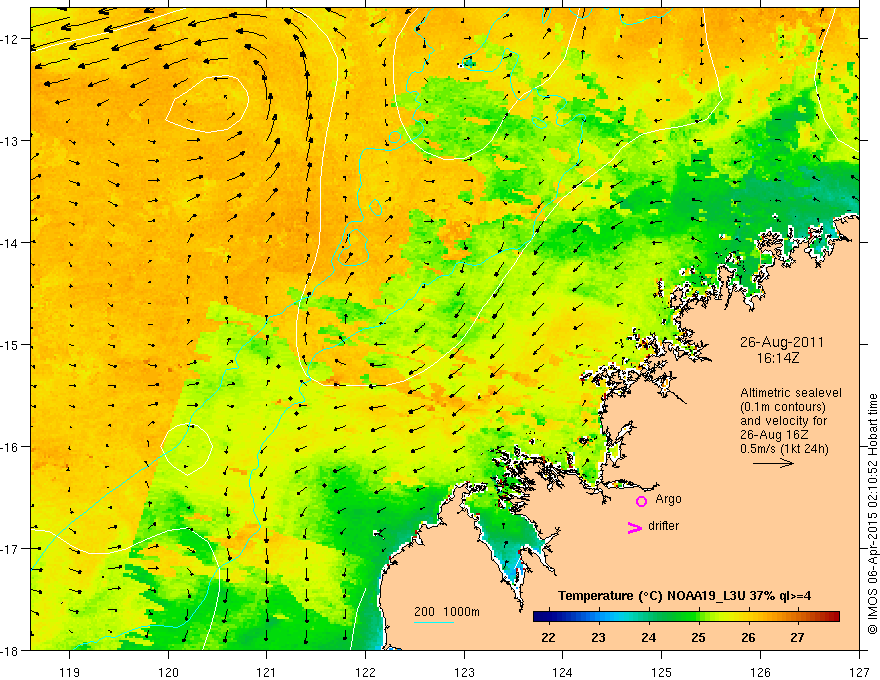Click colorbar tick label 25

pos(698,637)
